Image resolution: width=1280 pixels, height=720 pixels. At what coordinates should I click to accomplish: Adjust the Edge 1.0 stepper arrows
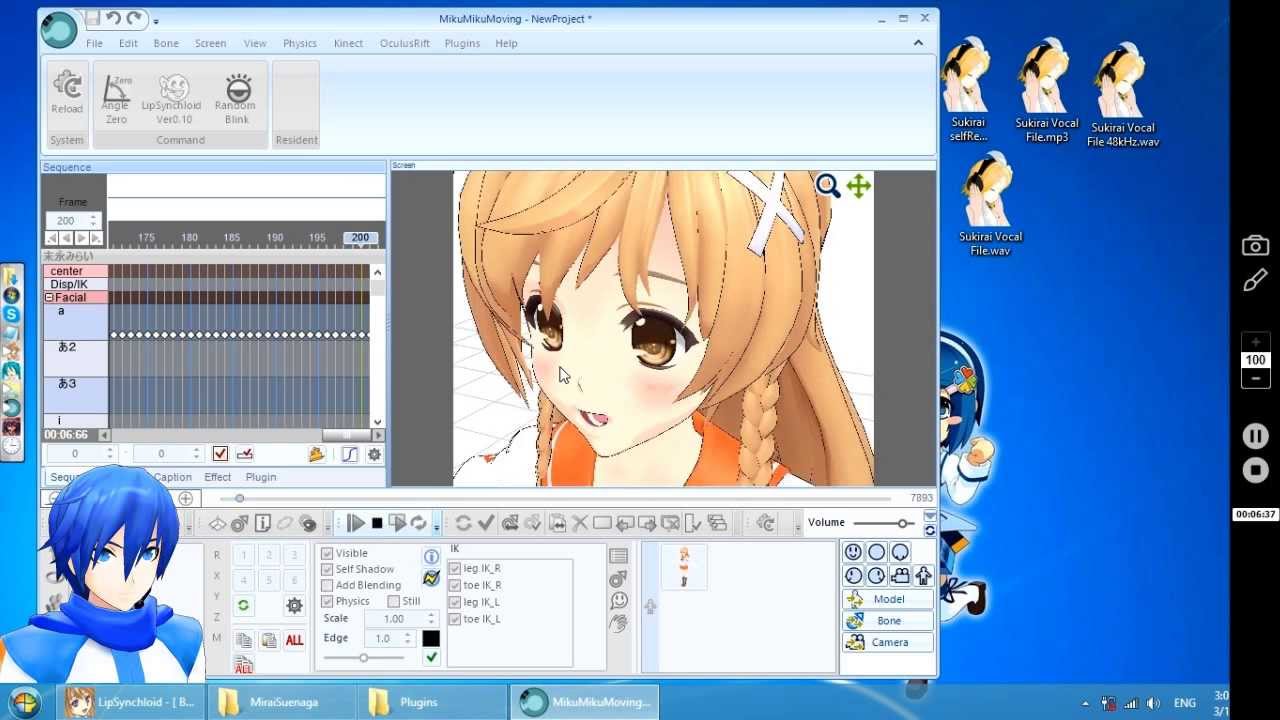[406, 638]
